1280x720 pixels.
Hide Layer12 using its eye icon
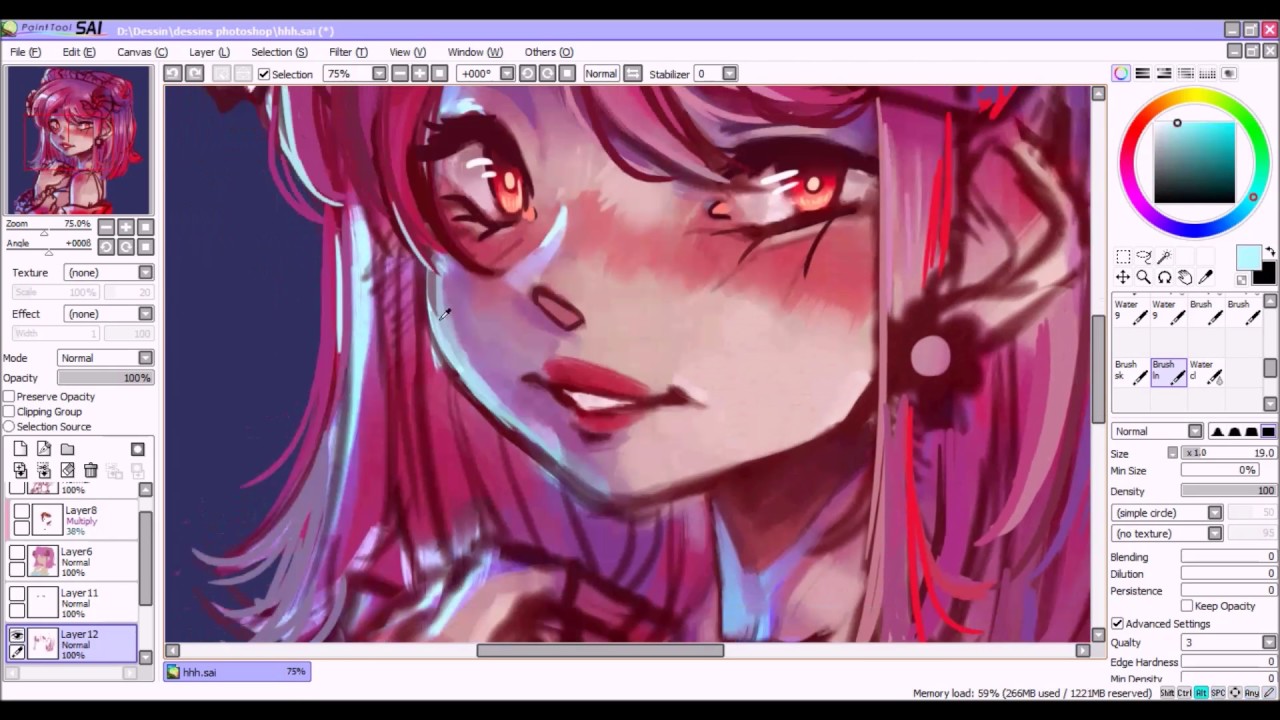tap(17, 635)
